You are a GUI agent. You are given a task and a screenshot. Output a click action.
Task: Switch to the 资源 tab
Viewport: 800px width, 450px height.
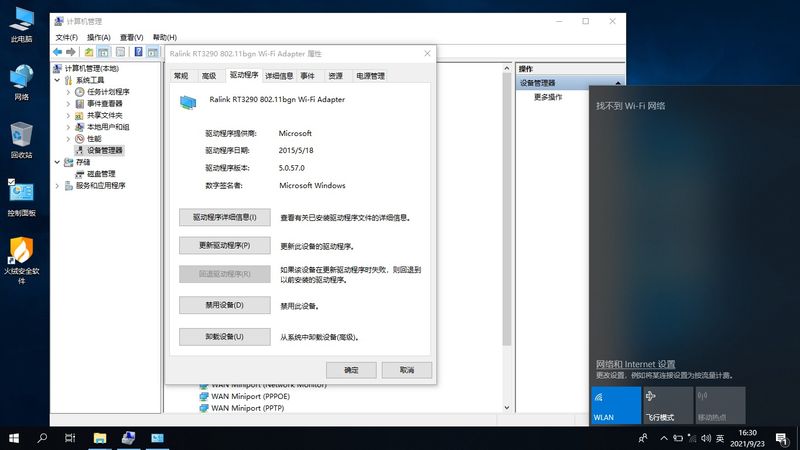[335, 76]
